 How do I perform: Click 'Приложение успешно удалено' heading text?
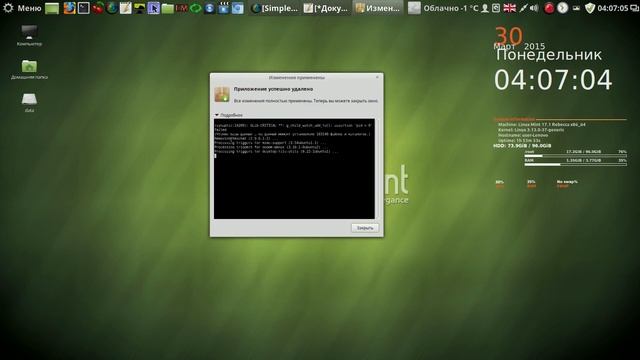273,89
